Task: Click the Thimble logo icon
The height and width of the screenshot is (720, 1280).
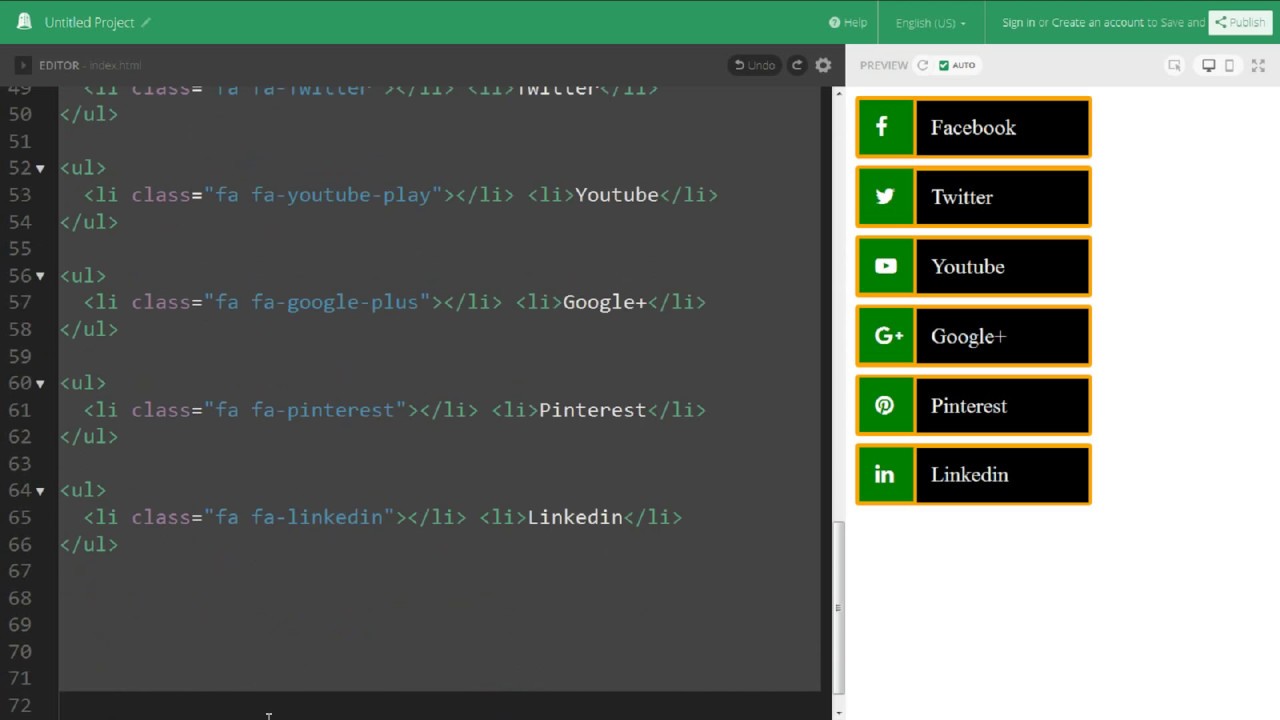Action: click(24, 21)
